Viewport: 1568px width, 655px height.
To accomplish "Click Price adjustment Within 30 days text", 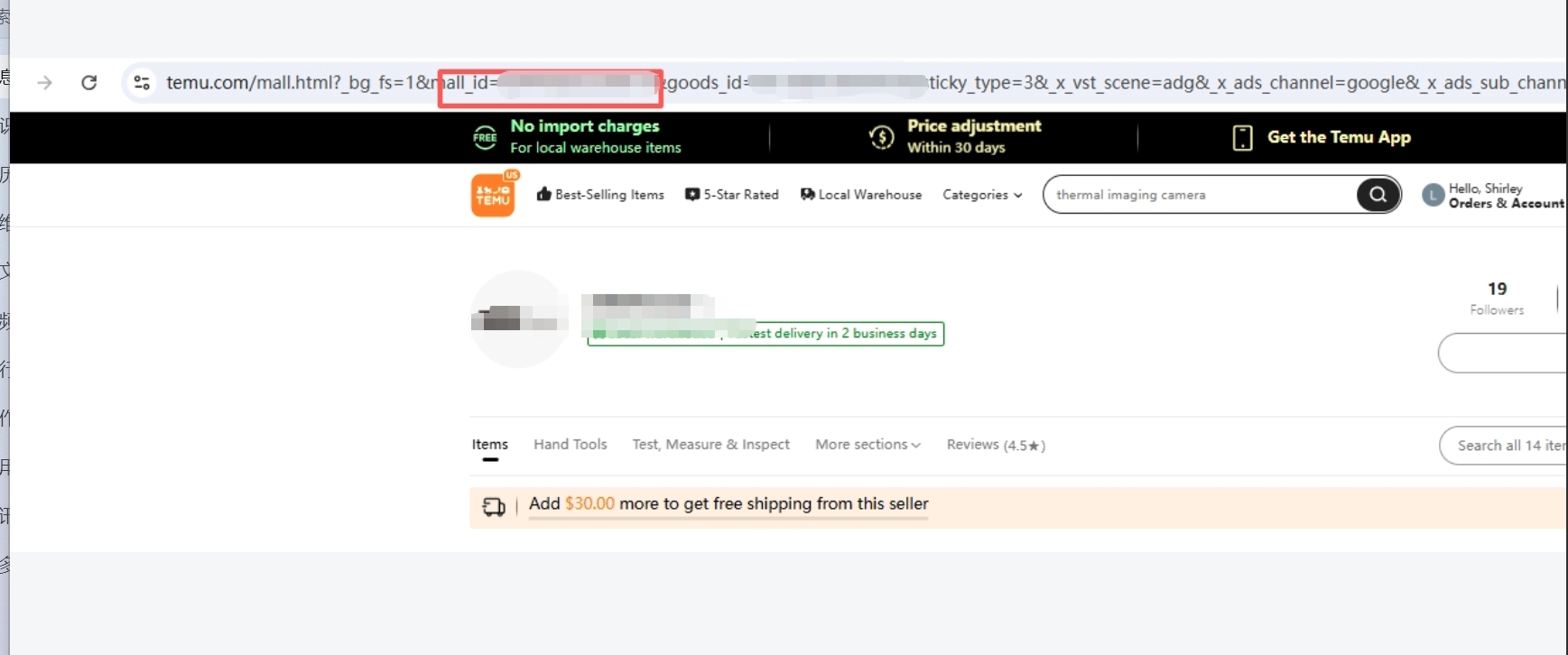I will (974, 136).
